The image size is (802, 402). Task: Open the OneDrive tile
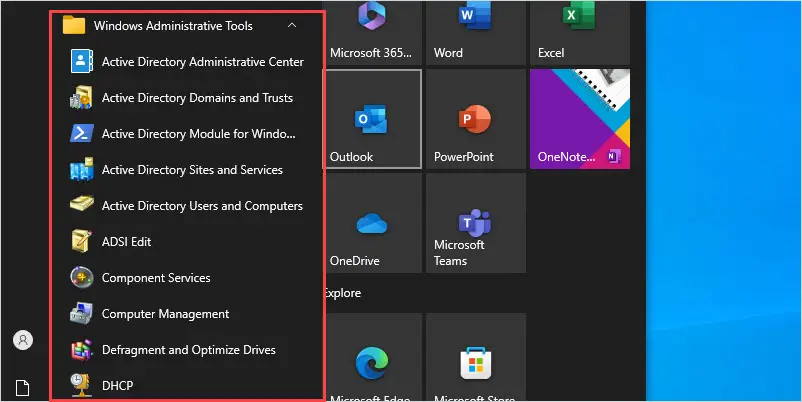point(372,223)
